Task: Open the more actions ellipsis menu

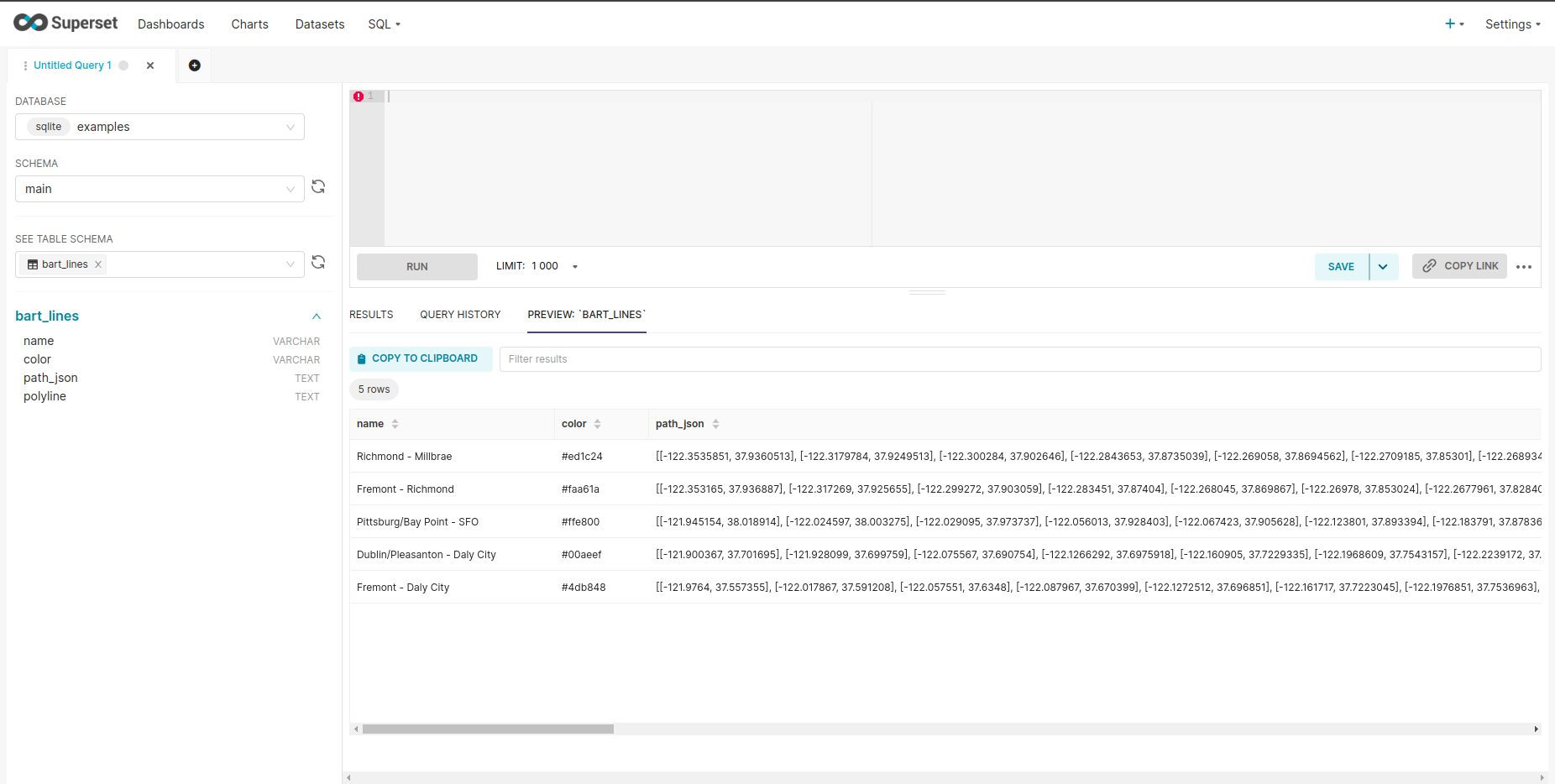Action: point(1525,266)
